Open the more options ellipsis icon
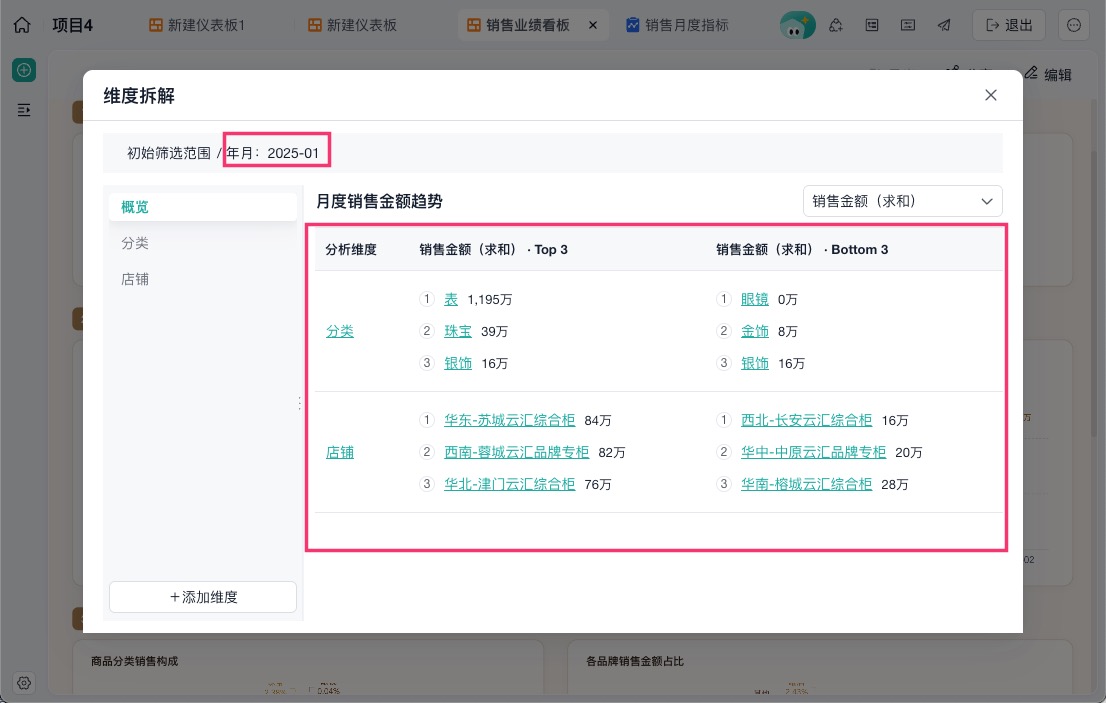This screenshot has width=1106, height=703. (1074, 25)
